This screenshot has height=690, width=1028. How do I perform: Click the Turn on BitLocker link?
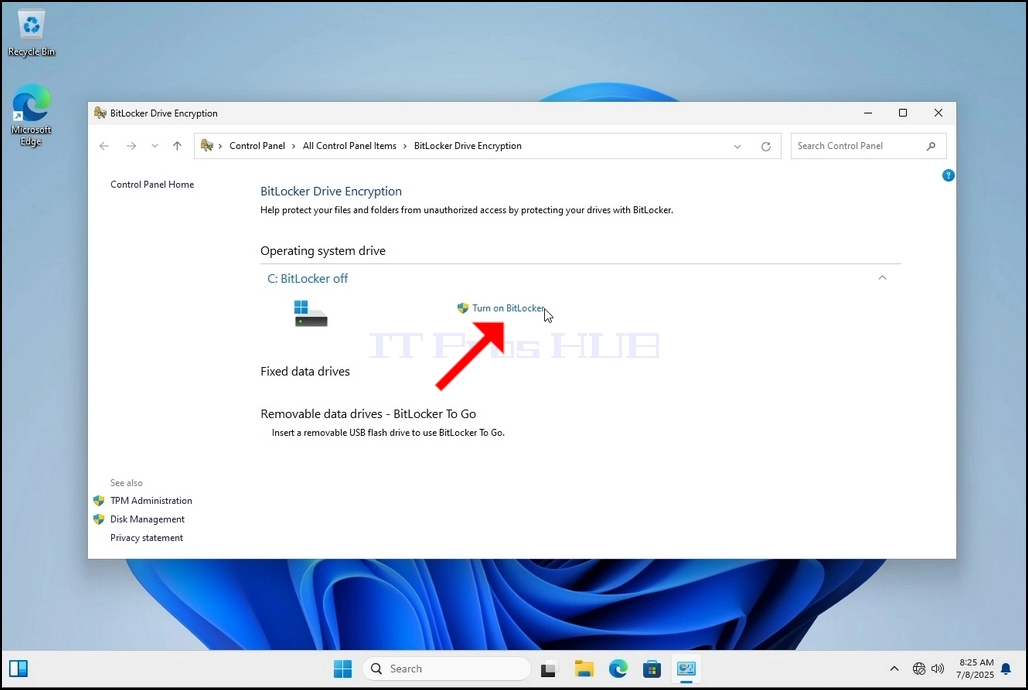508,308
